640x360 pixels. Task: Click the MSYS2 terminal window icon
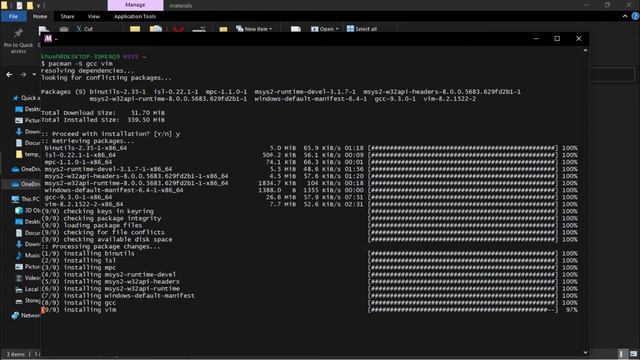48,38
